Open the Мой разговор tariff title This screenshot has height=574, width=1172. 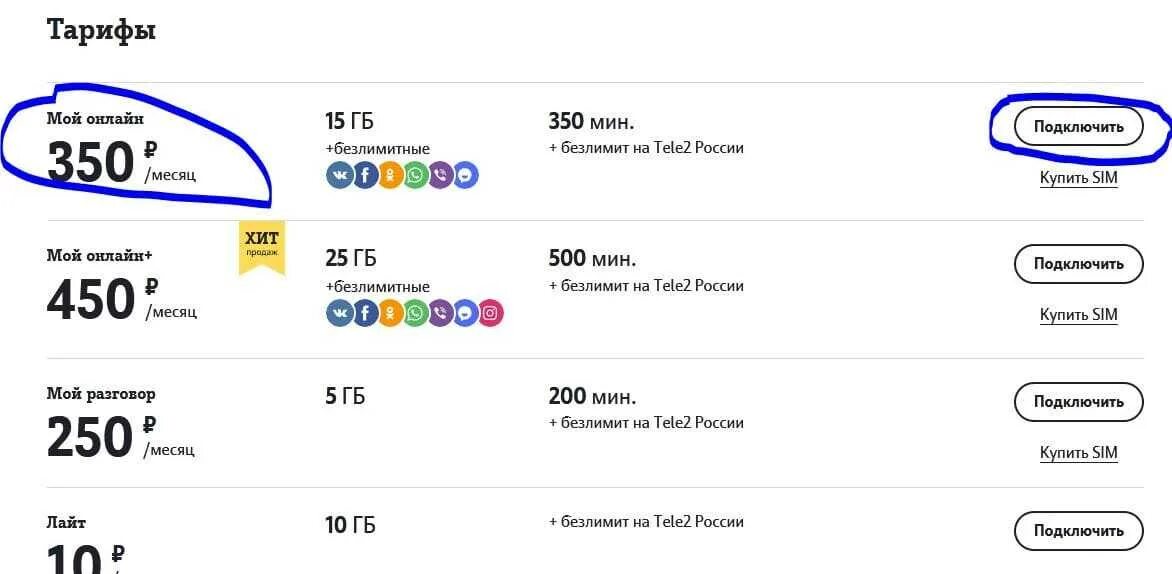coord(101,394)
